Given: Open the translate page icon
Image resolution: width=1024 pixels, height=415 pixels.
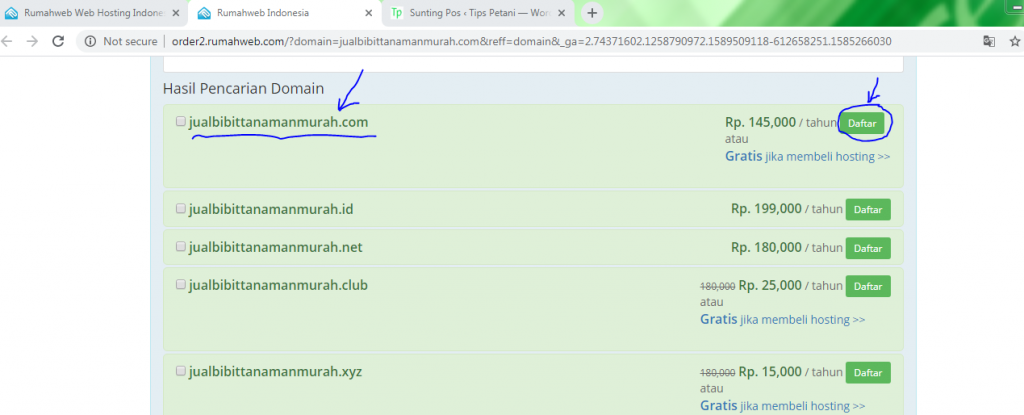Looking at the screenshot, I should pyautogui.click(x=989, y=41).
